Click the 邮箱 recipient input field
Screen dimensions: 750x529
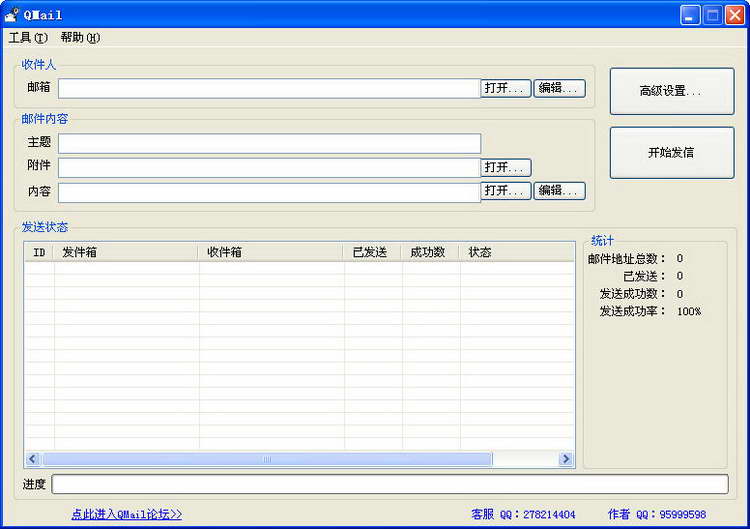269,88
